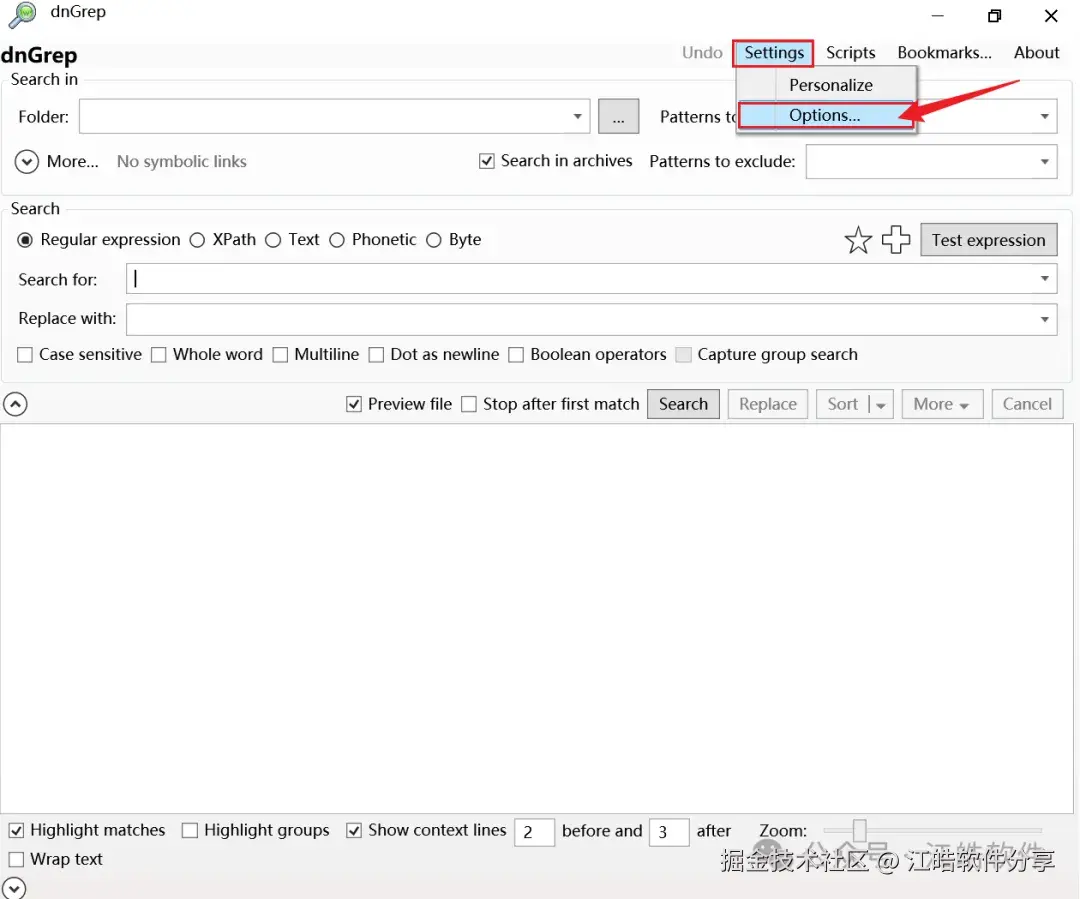Open the Sort direction dropdown arrow
Screen dimensions: 1080x899
click(x=881, y=405)
